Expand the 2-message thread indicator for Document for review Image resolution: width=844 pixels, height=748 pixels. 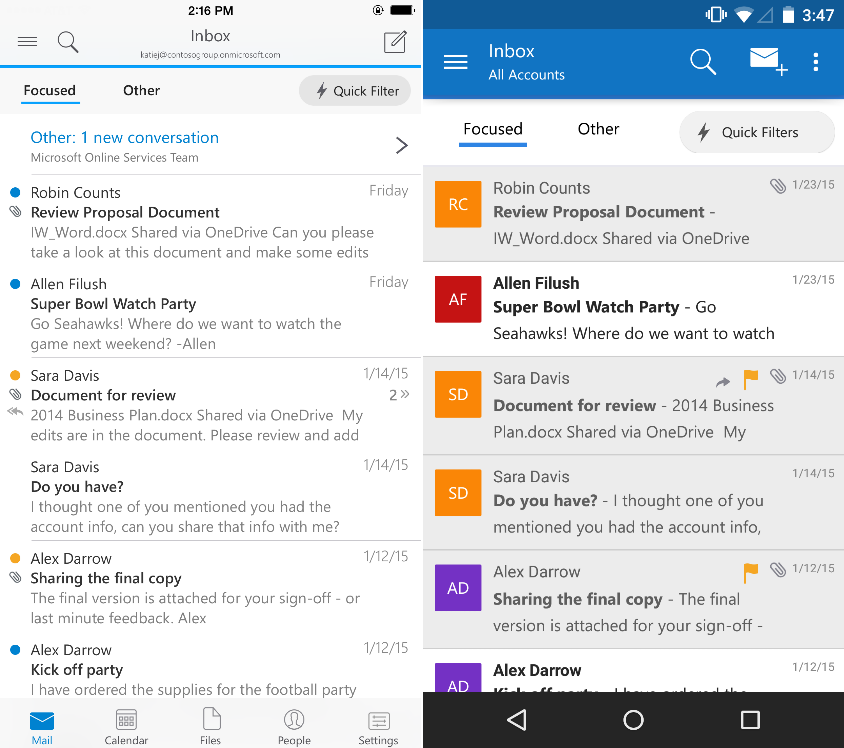pyautogui.click(x=399, y=395)
